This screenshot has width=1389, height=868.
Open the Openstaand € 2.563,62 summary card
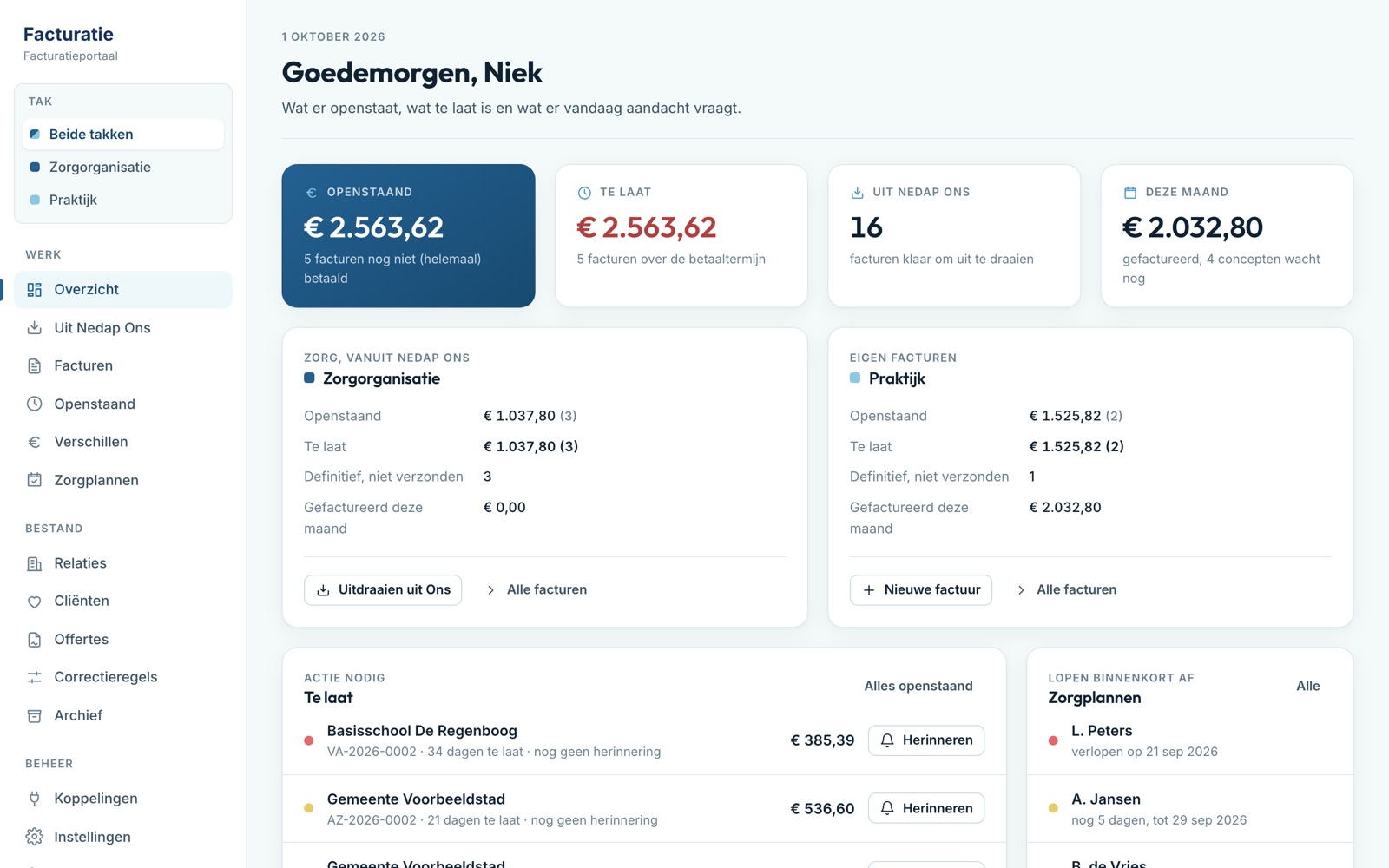pyautogui.click(x=408, y=235)
